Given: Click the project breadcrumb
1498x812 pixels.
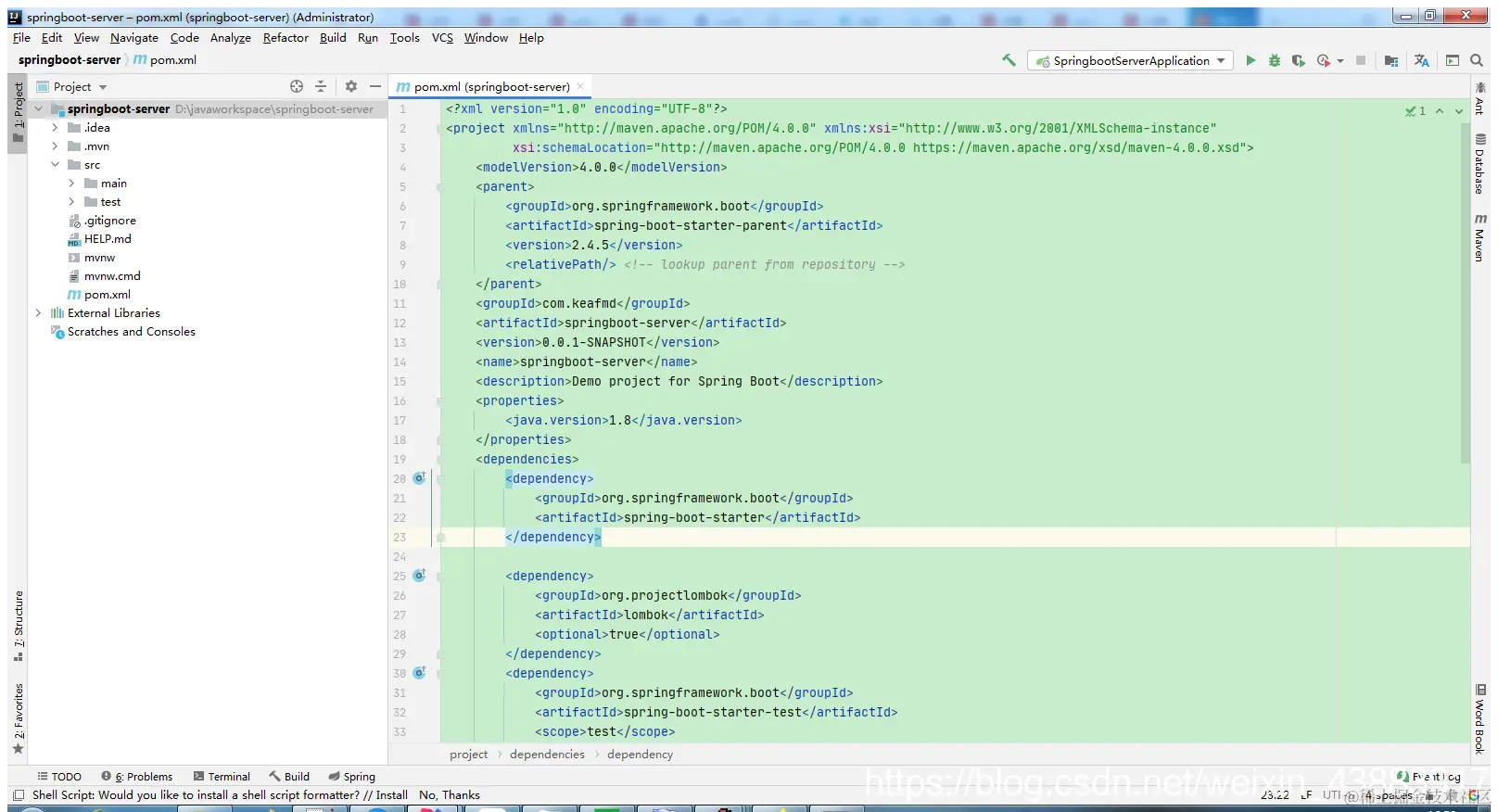Looking at the screenshot, I should click(468, 755).
